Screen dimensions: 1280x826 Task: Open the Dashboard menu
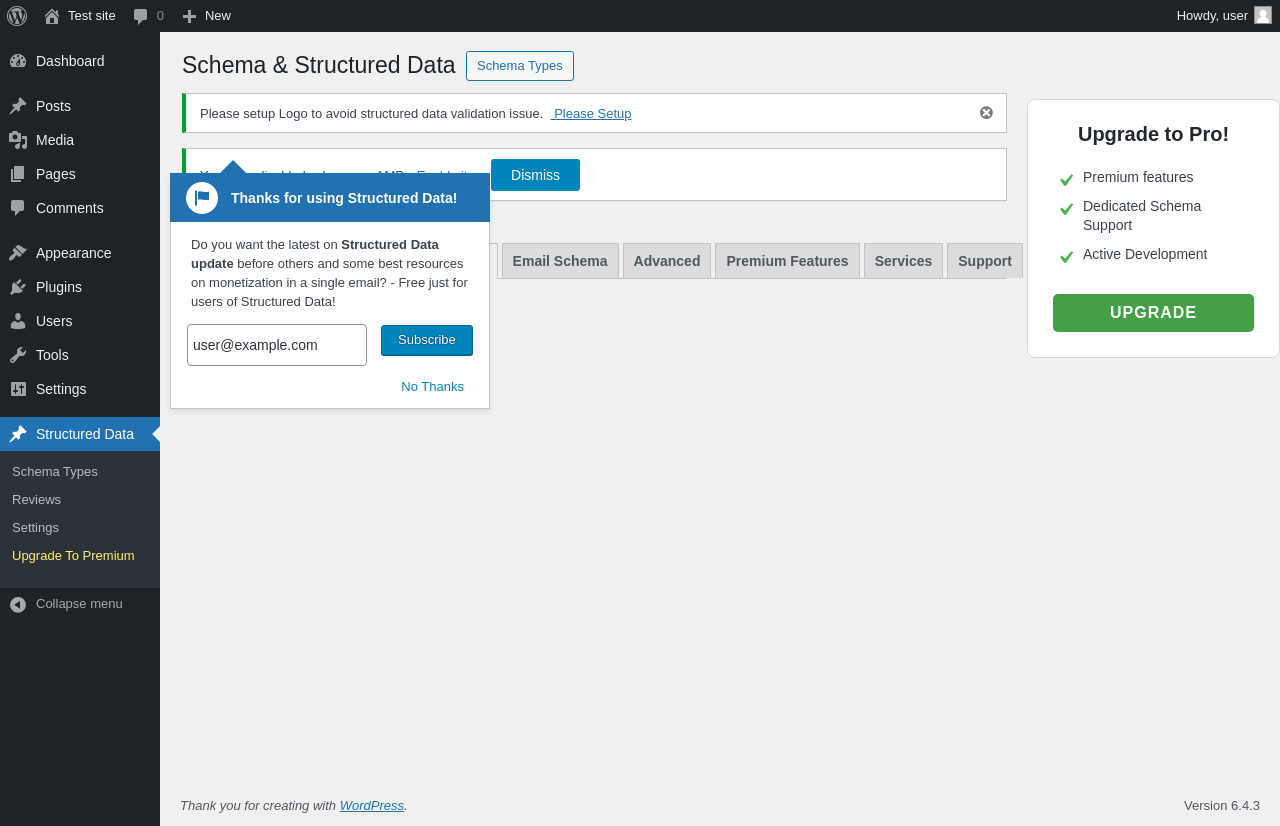[x=70, y=61]
